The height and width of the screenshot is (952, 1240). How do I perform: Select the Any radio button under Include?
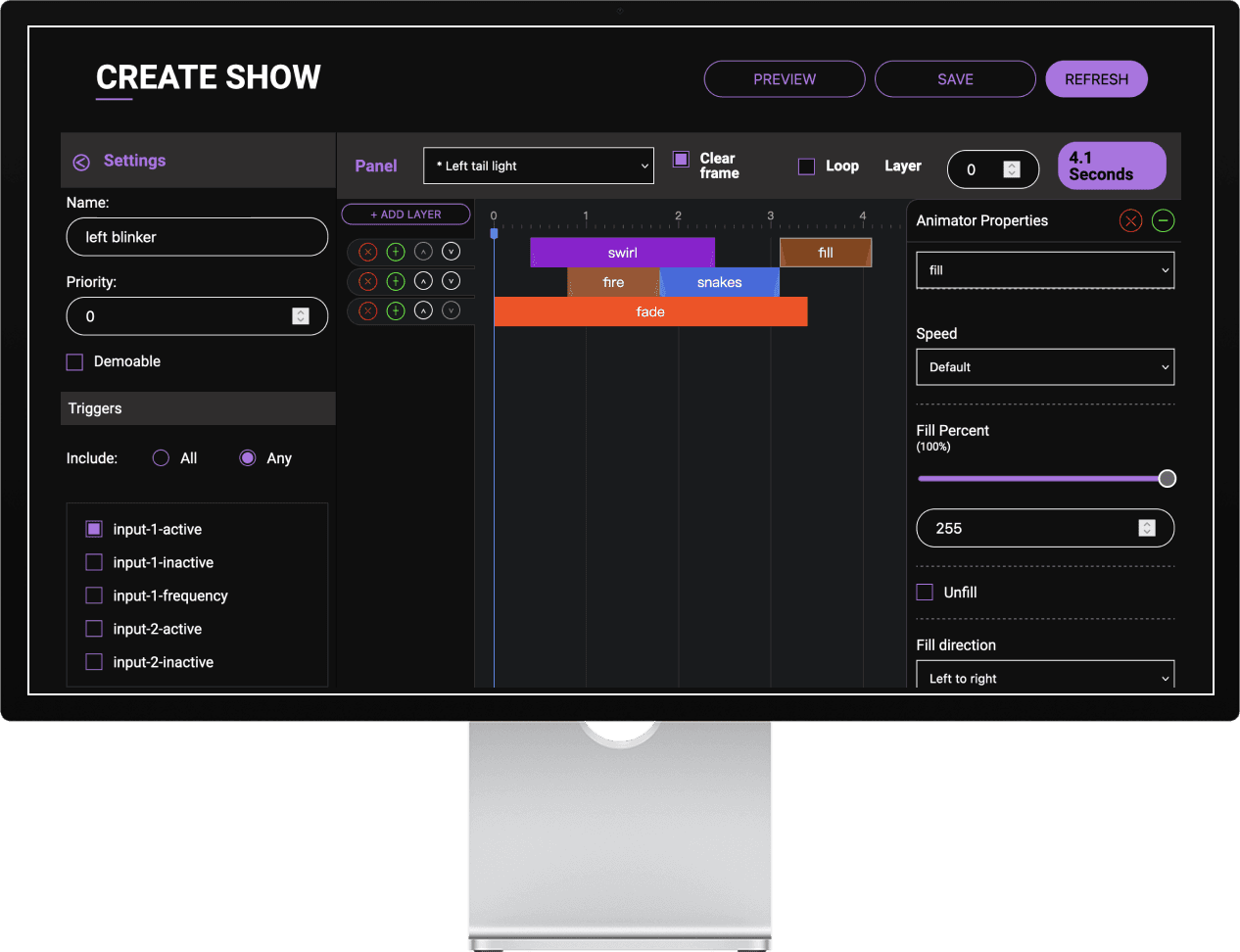click(247, 457)
